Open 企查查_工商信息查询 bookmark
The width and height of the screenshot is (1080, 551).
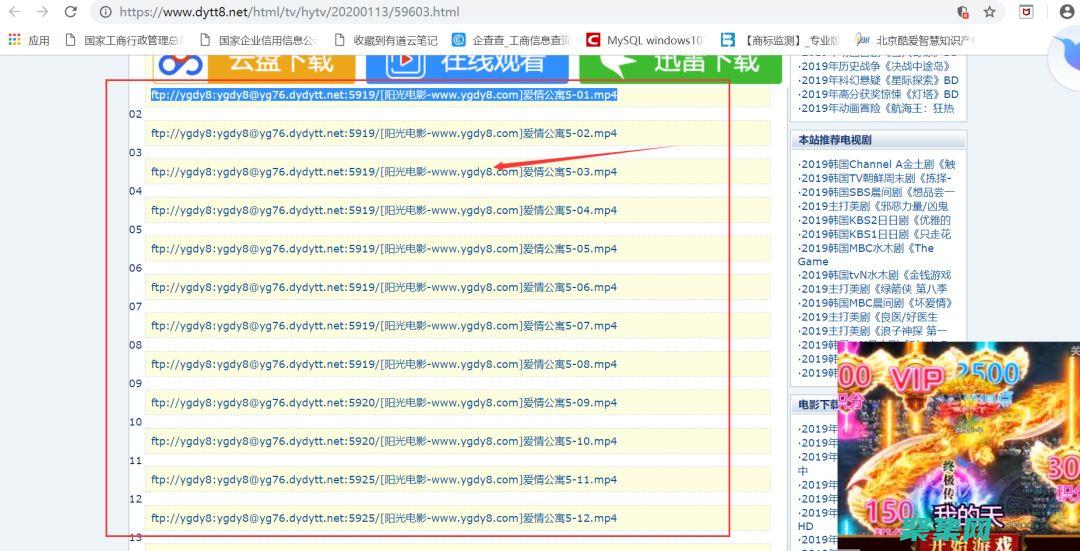tap(511, 40)
